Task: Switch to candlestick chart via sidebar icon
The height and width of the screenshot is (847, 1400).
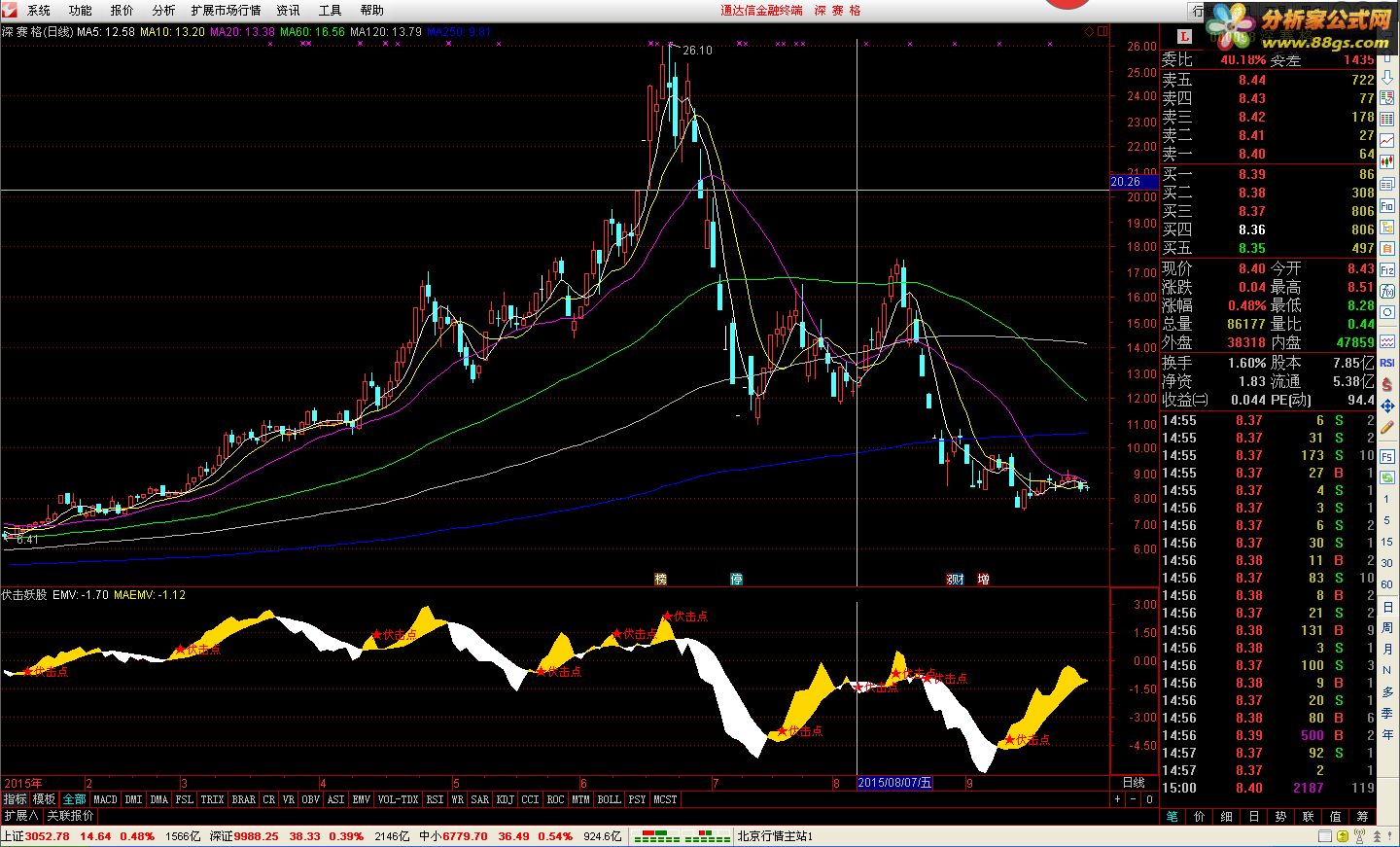Action: pyautogui.click(x=1387, y=160)
